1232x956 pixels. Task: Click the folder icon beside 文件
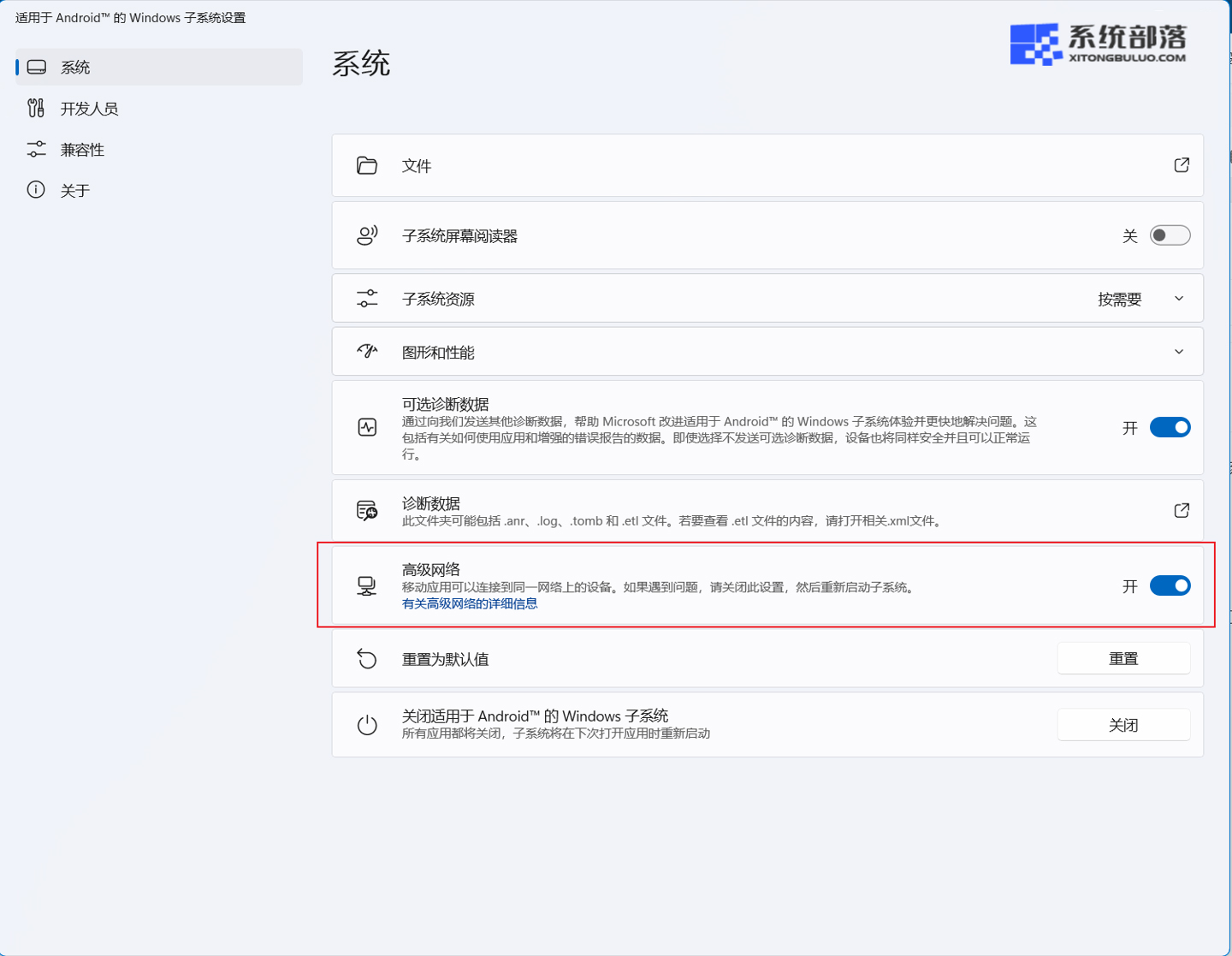click(367, 165)
